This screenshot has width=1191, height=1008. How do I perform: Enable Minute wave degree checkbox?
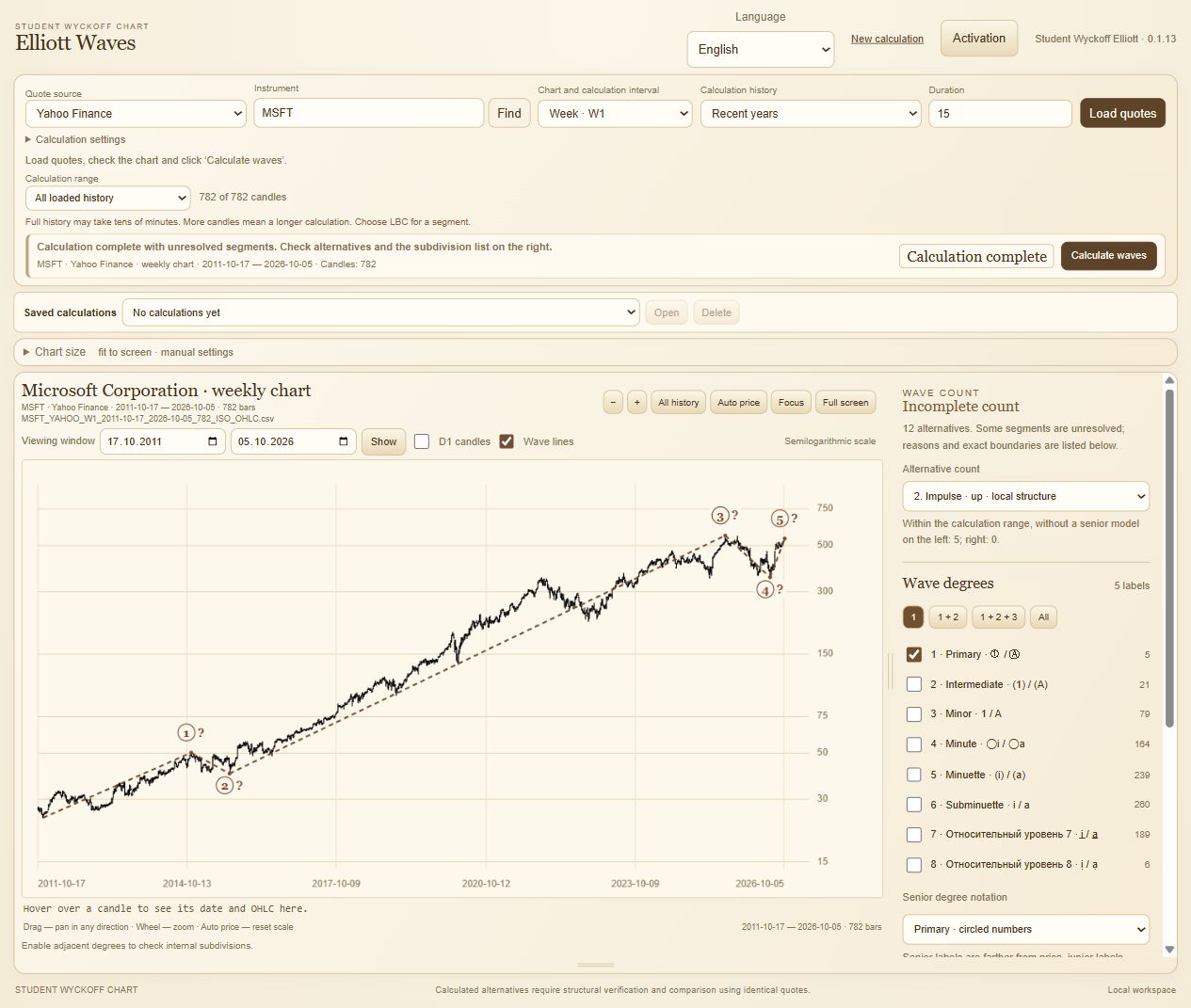(x=913, y=744)
